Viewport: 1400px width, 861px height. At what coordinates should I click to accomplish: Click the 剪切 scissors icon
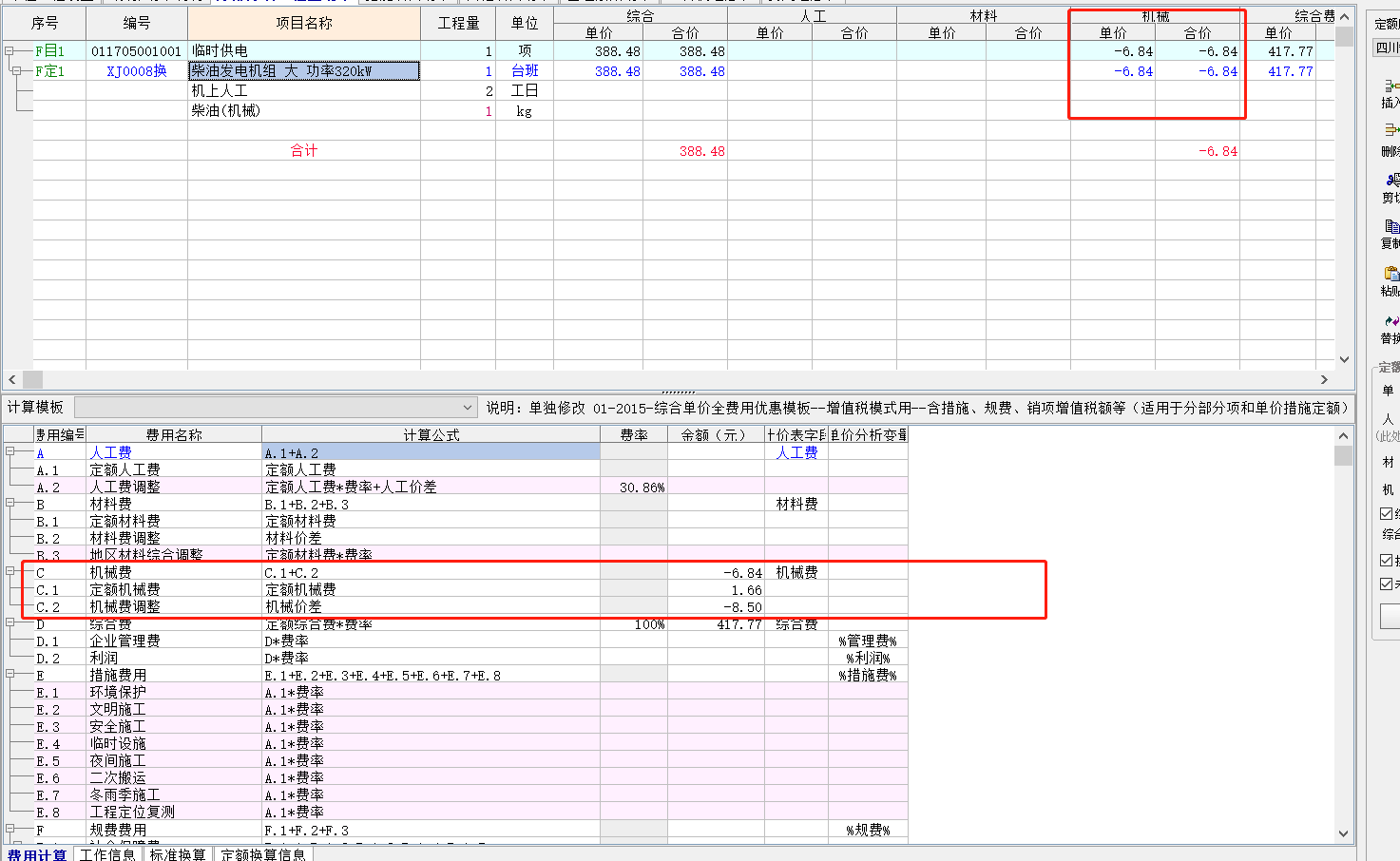tap(1391, 180)
